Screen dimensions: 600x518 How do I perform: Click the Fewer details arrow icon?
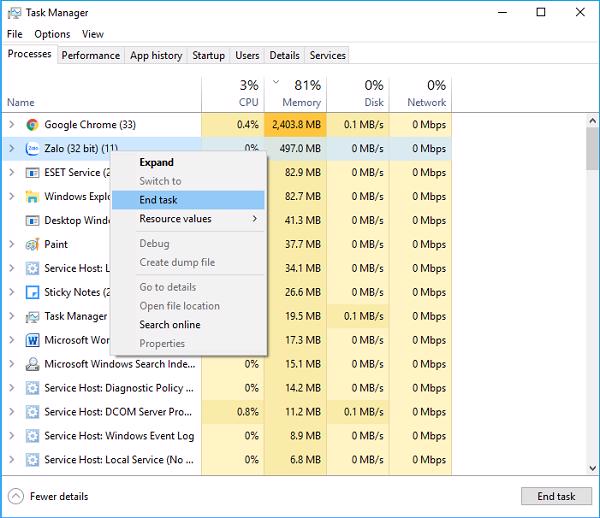tap(16, 497)
